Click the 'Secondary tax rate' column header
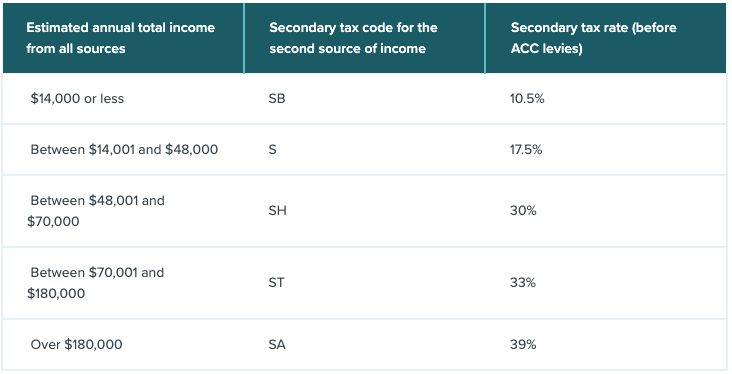The width and height of the screenshot is (732, 374). click(606, 38)
